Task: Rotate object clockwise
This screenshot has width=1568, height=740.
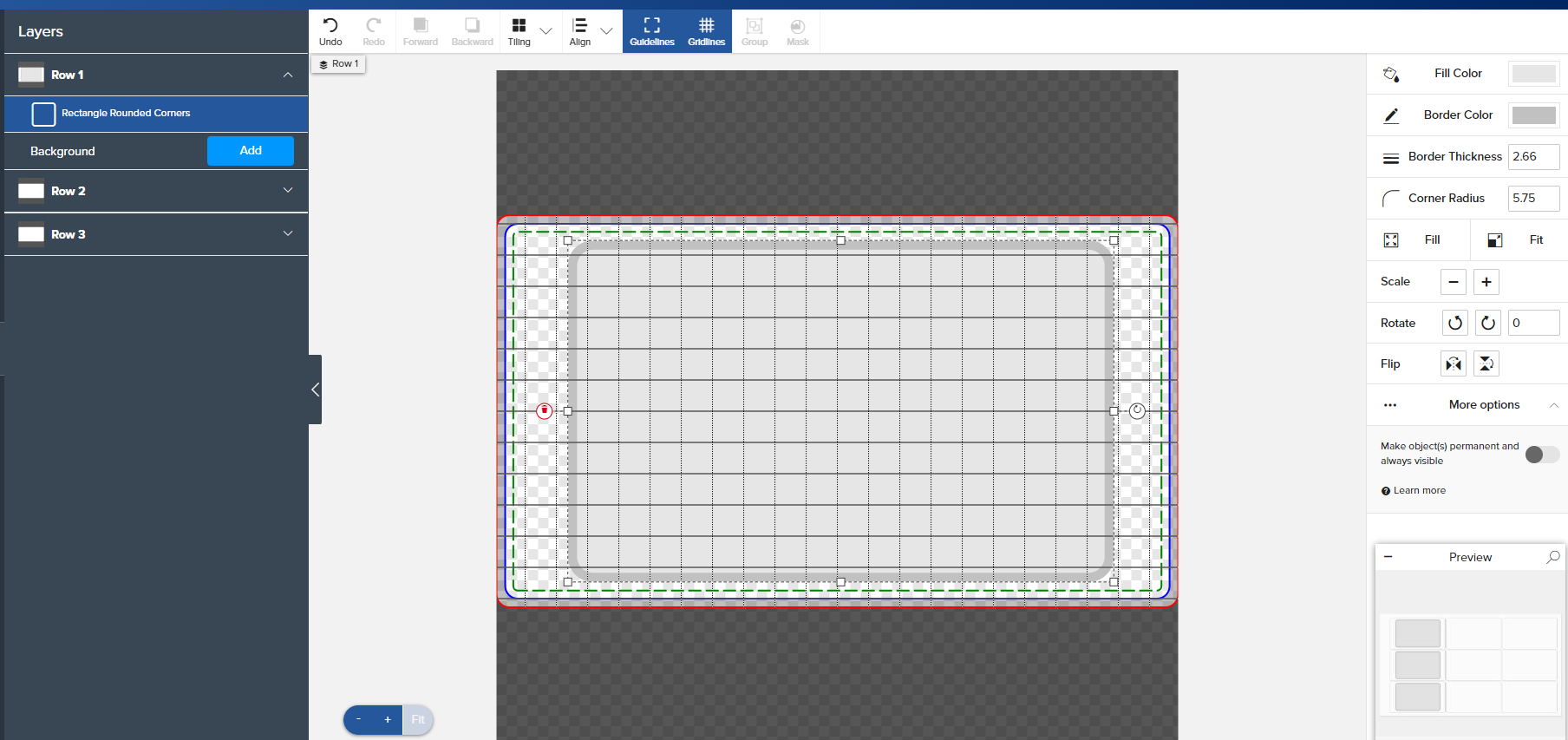Action: 1488,323
